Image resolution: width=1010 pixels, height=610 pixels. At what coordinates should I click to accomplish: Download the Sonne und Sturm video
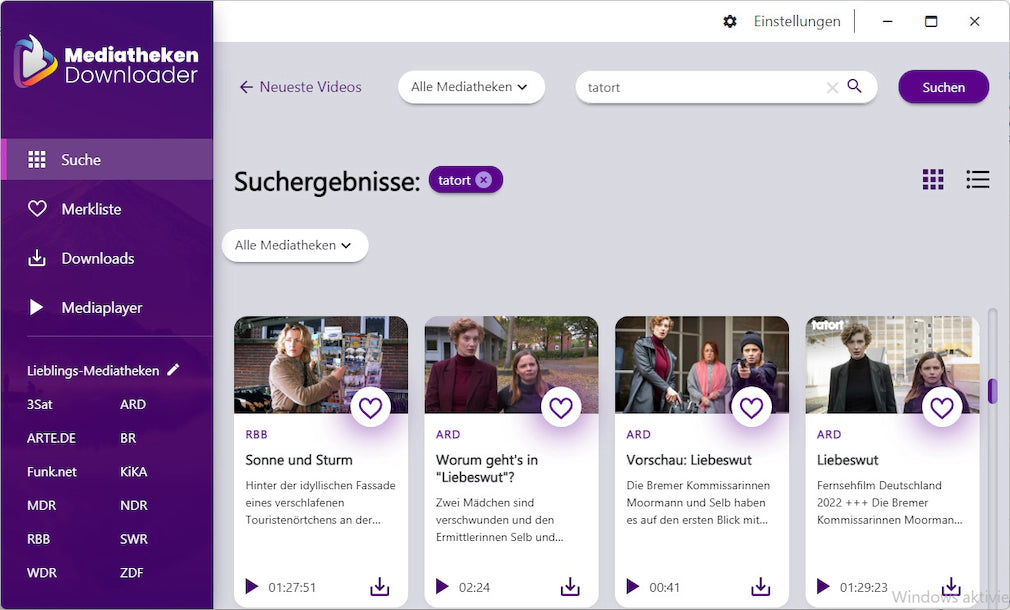(x=379, y=587)
